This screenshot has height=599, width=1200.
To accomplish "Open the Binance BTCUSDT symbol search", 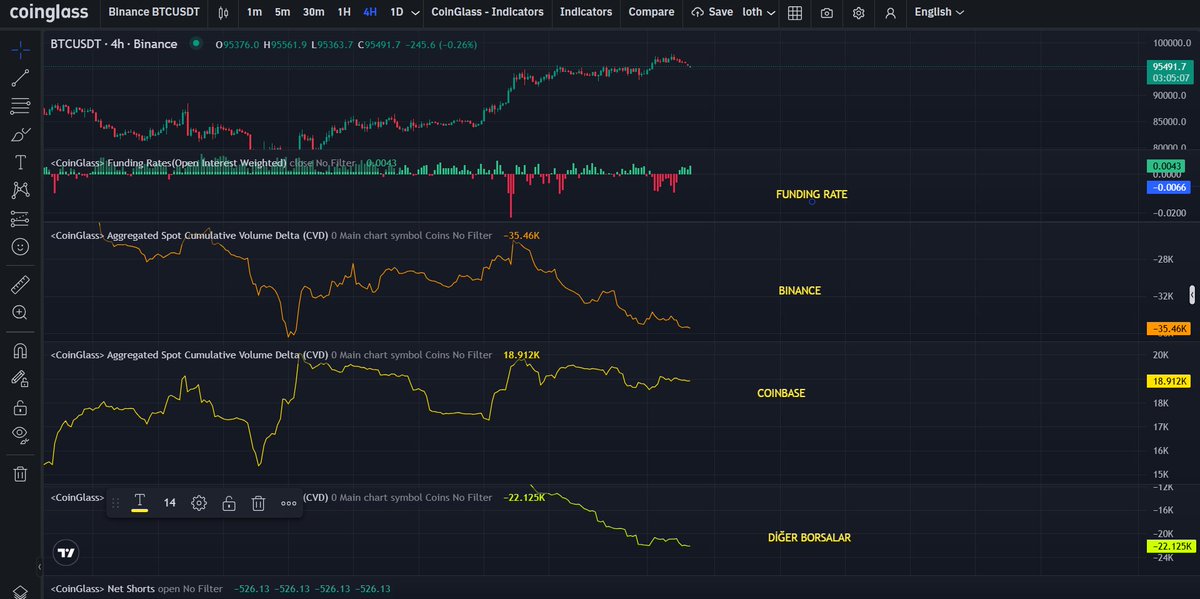I will (x=153, y=13).
